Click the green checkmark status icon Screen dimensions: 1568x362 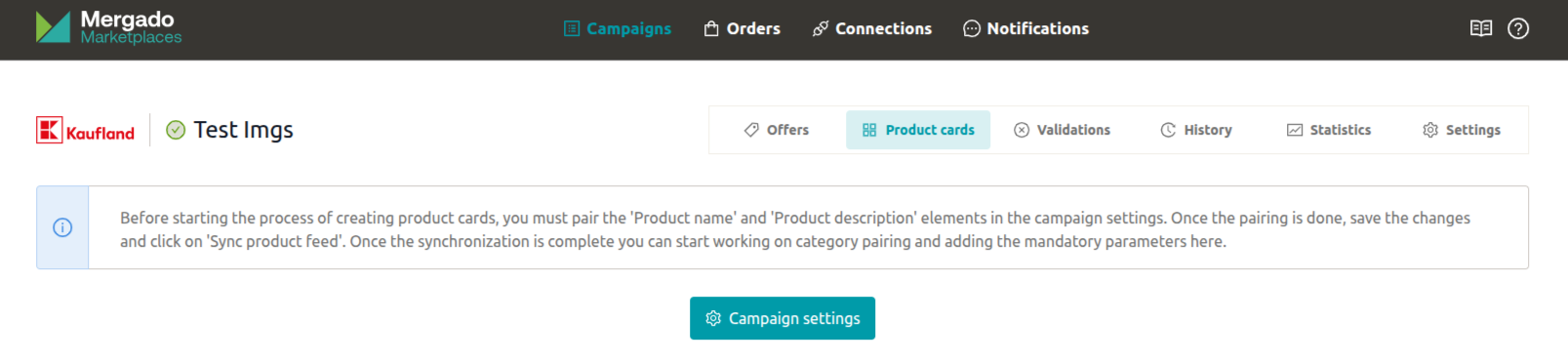tap(176, 130)
